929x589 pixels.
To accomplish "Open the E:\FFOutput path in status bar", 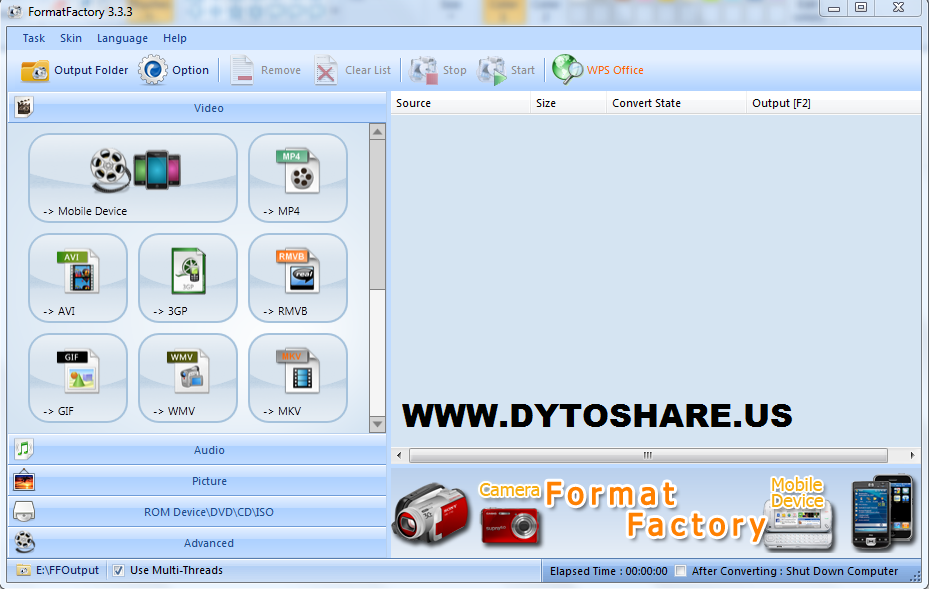I will (x=68, y=570).
